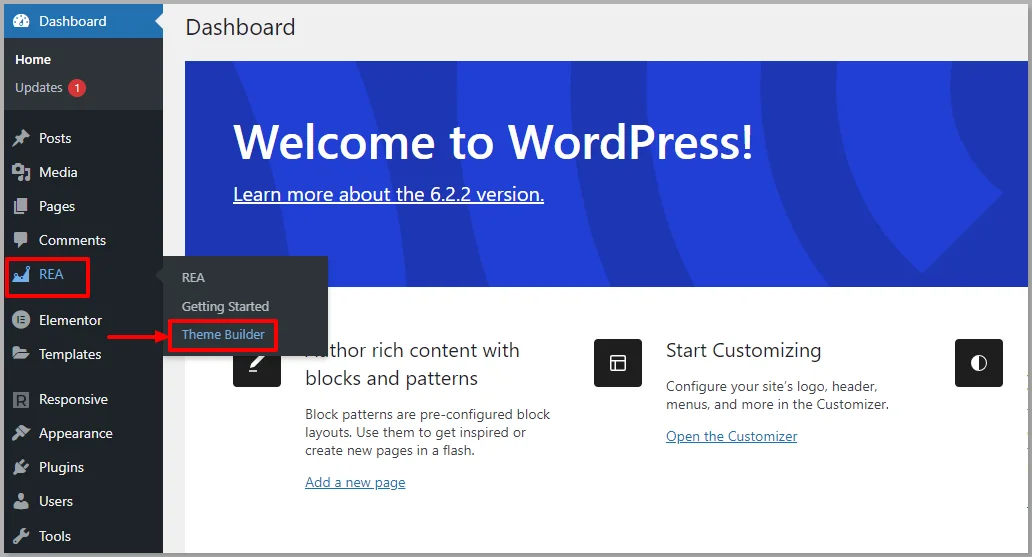Choose Getting Started in the flyout
Image resolution: width=1032 pixels, height=557 pixels.
coord(225,306)
